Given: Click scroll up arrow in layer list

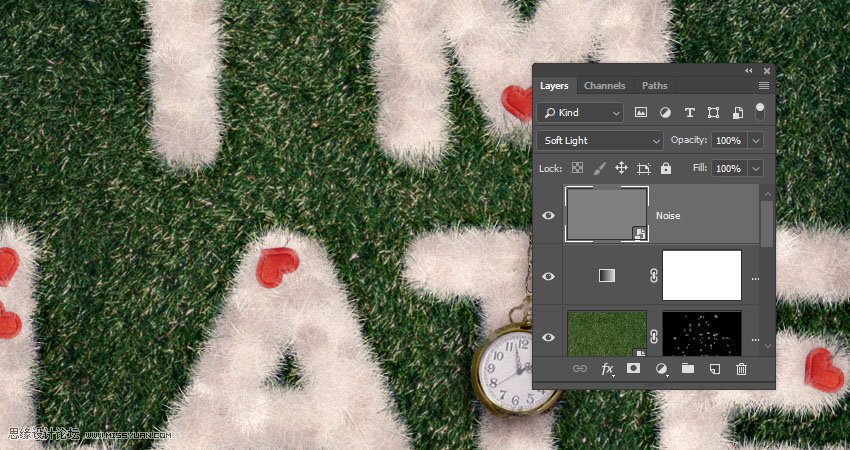Looking at the screenshot, I should click(x=767, y=193).
